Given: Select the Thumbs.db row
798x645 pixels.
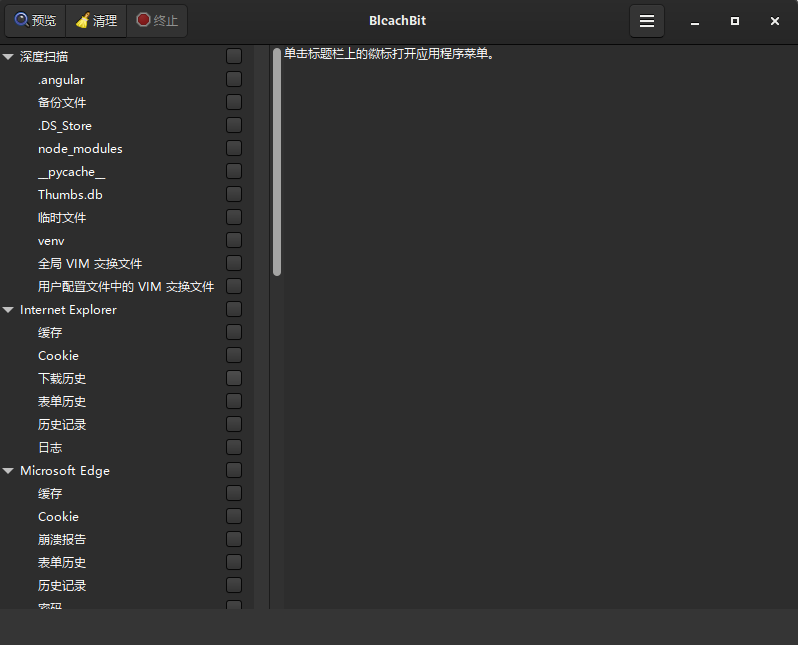Looking at the screenshot, I should click(127, 194).
